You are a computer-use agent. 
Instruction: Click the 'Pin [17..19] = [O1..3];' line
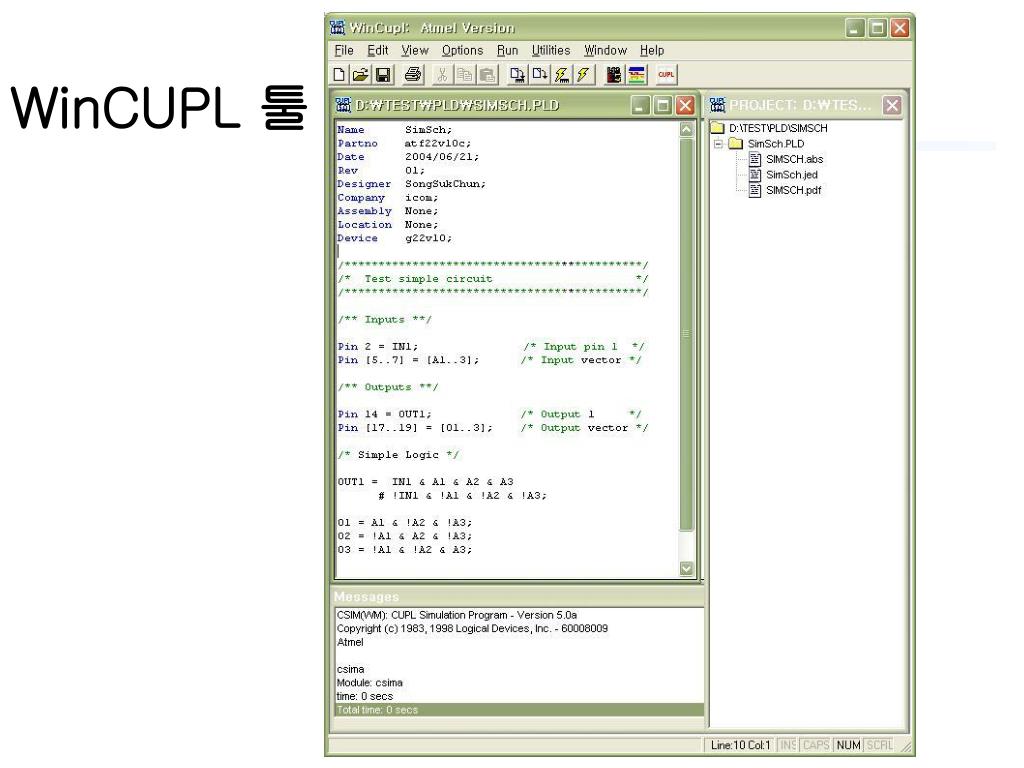[415, 428]
